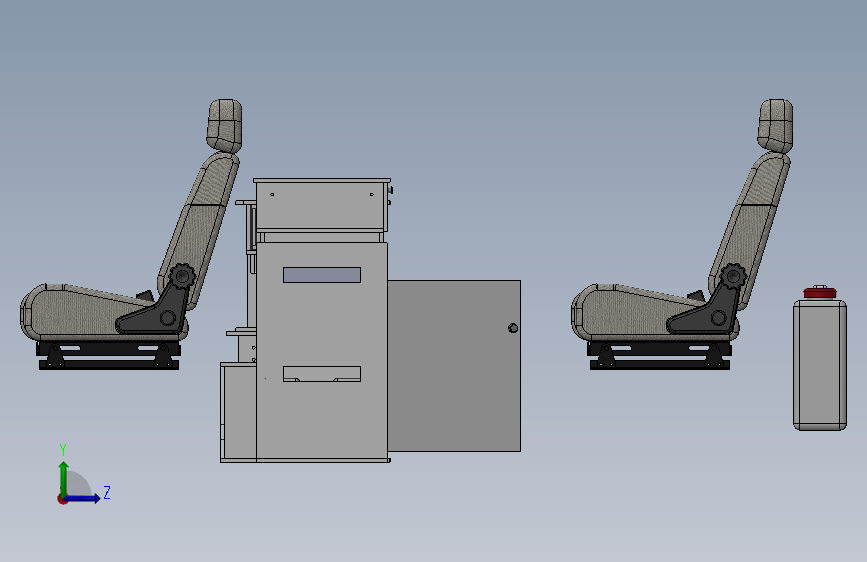
Task: Select the top box of the cabinet
Action: pos(322,205)
